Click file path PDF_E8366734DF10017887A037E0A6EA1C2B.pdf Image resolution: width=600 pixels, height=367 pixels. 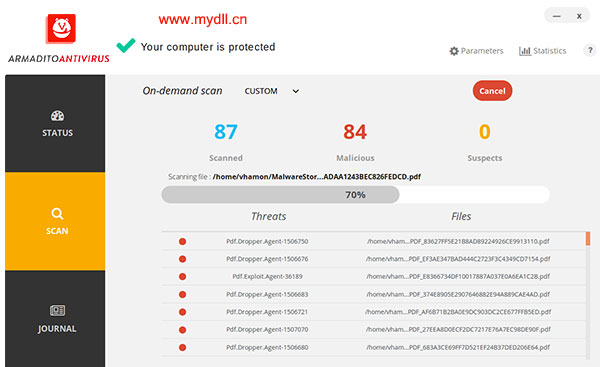pos(458,277)
